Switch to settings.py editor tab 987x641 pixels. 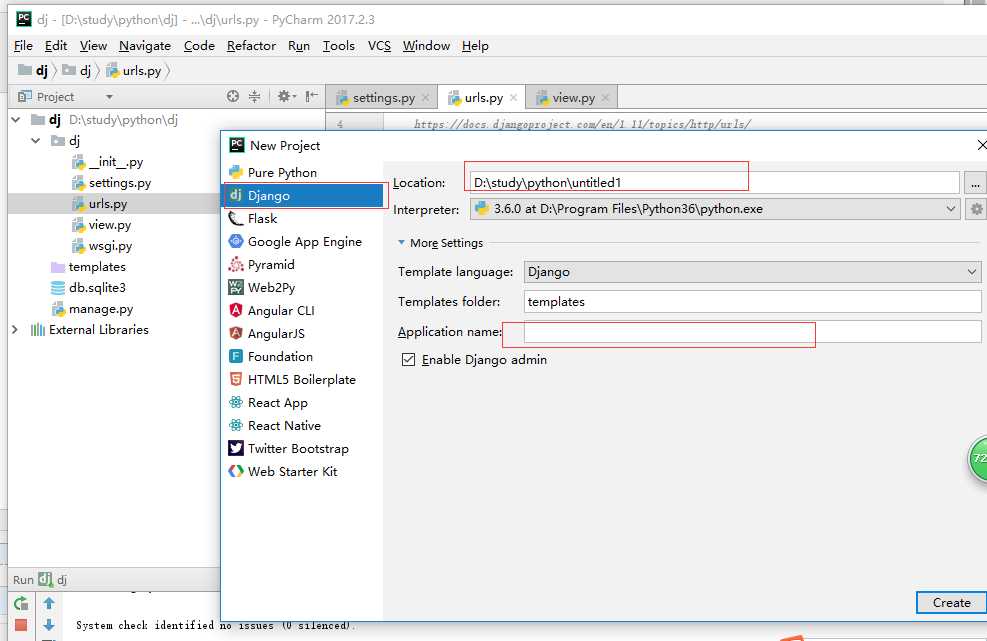pyautogui.click(x=383, y=98)
